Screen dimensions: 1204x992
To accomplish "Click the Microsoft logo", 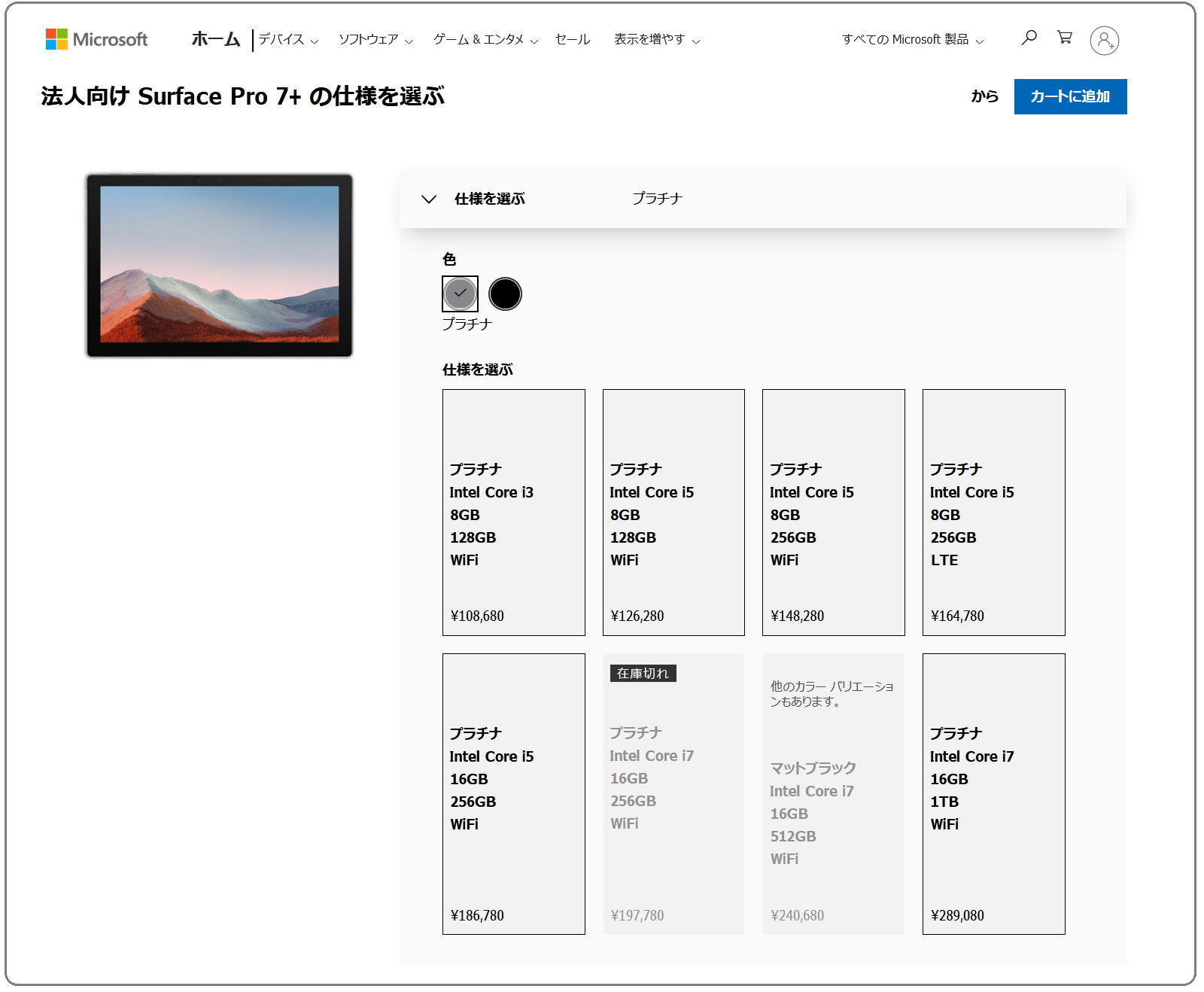I will coord(96,39).
